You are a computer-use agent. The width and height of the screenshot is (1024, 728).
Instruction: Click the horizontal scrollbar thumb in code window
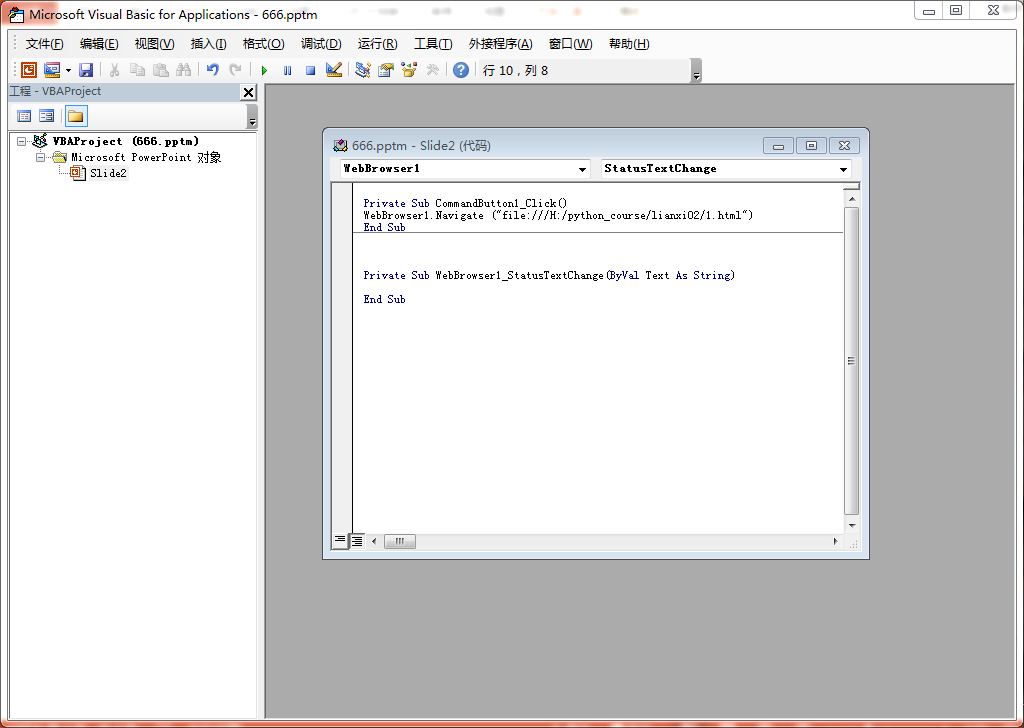coord(400,541)
